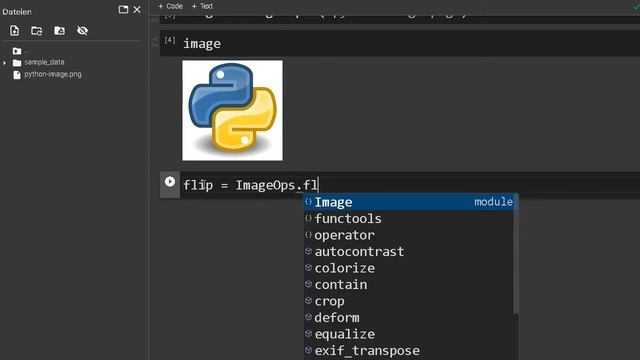640x360 pixels.
Task: Add a new Code cell
Action: coord(170,6)
